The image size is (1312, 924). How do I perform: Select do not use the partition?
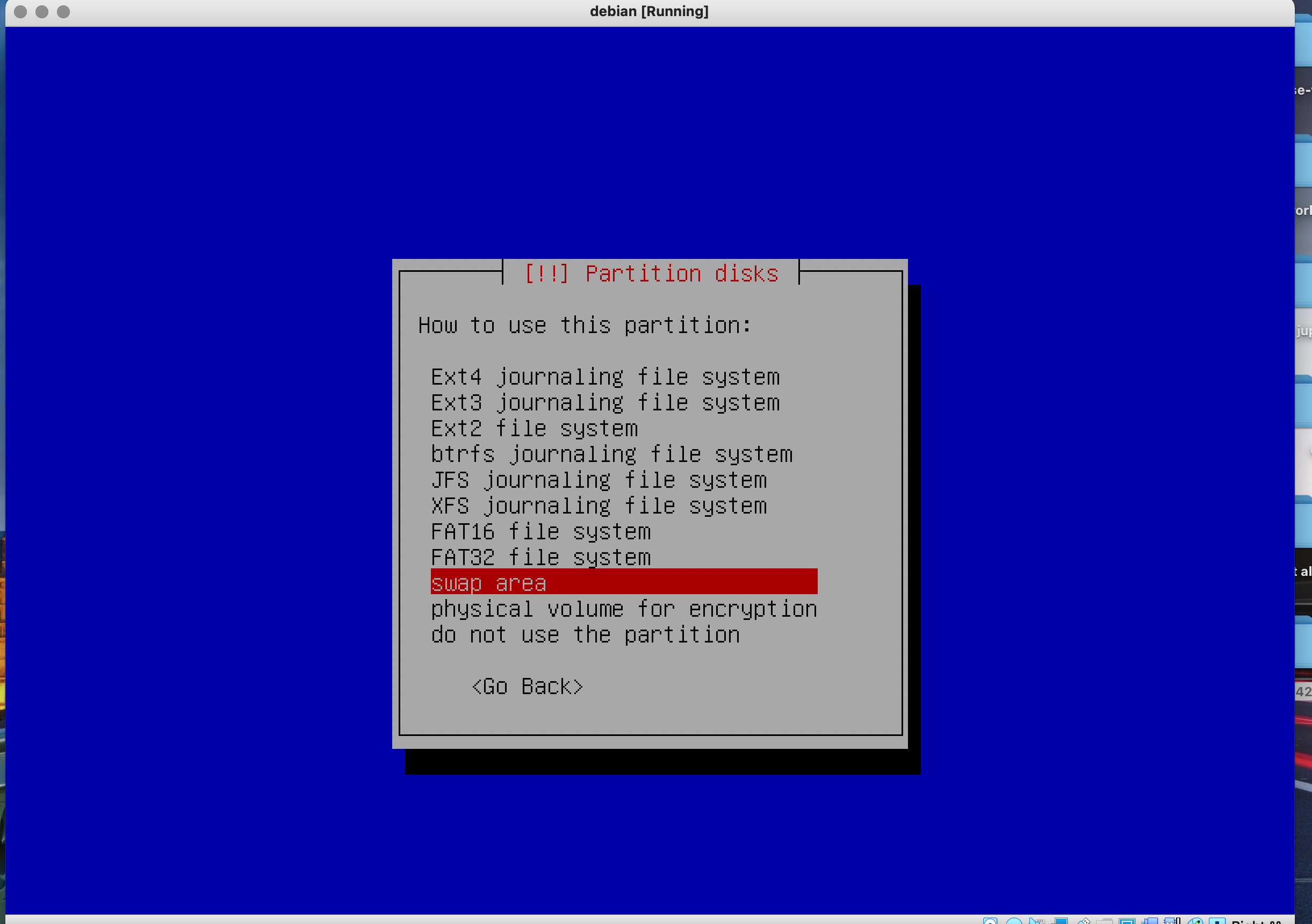pyautogui.click(x=585, y=635)
